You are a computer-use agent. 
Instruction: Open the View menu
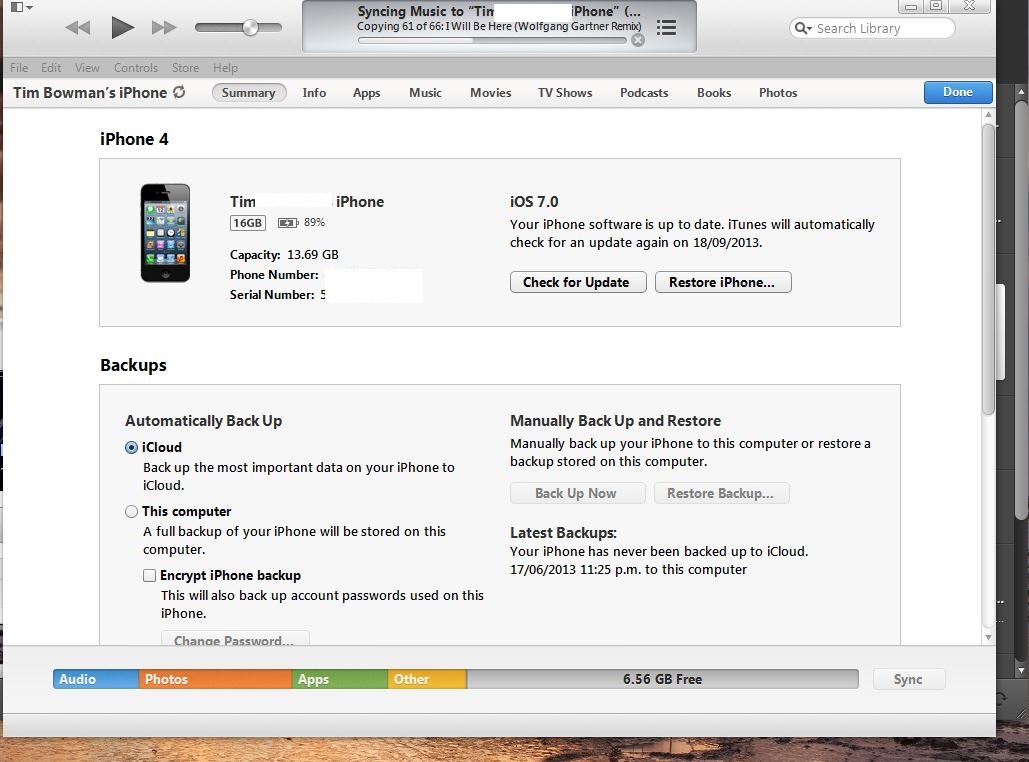[x=87, y=68]
